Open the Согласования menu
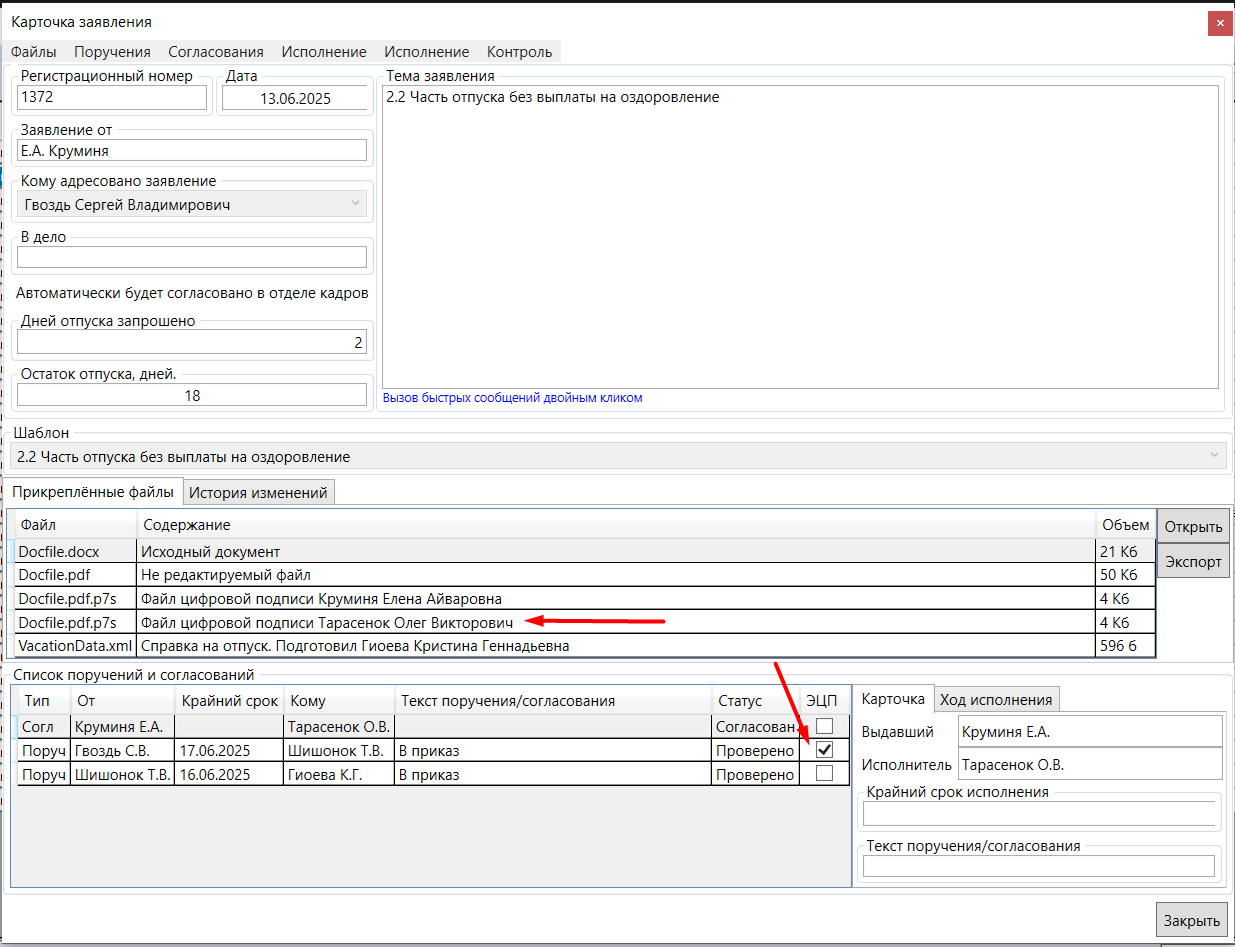 tap(215, 52)
